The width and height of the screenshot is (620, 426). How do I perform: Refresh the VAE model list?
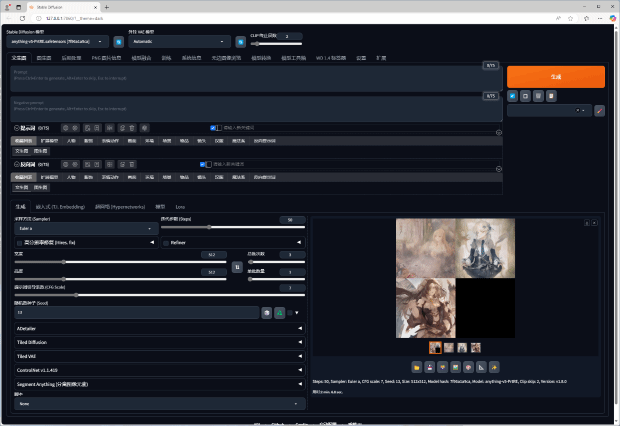(x=240, y=42)
